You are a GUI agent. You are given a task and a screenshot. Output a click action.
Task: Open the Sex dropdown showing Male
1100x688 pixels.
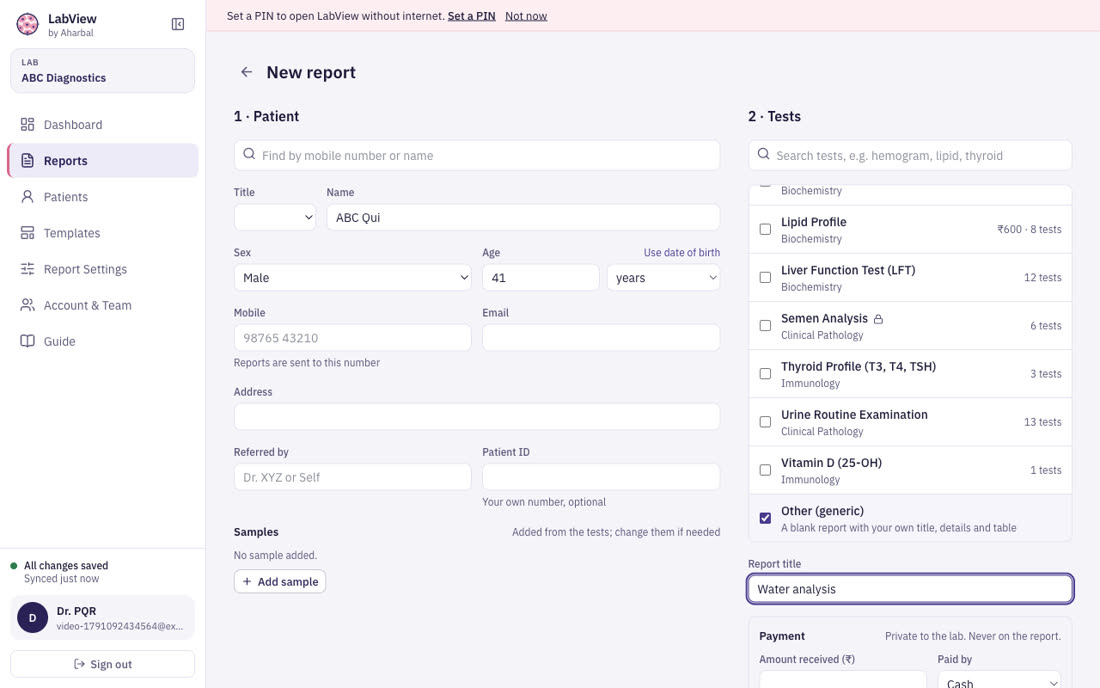[353, 278]
